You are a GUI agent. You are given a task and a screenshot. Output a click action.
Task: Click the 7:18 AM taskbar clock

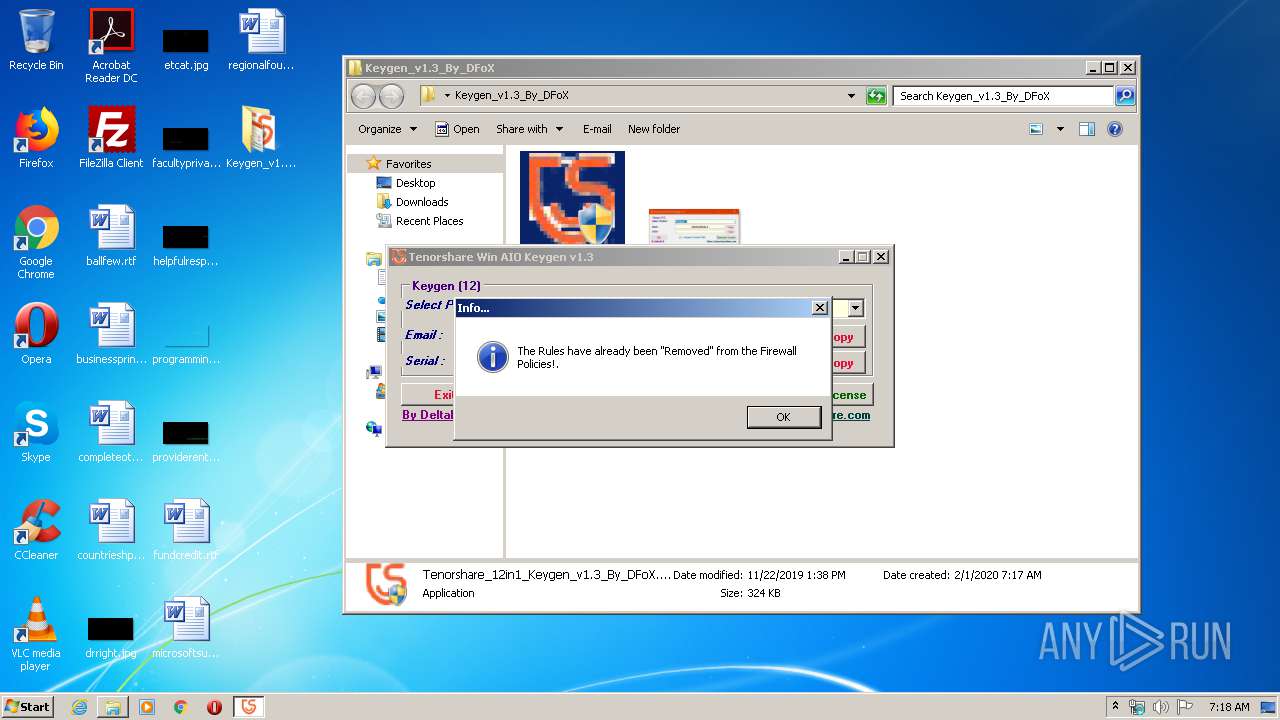tap(1229, 707)
